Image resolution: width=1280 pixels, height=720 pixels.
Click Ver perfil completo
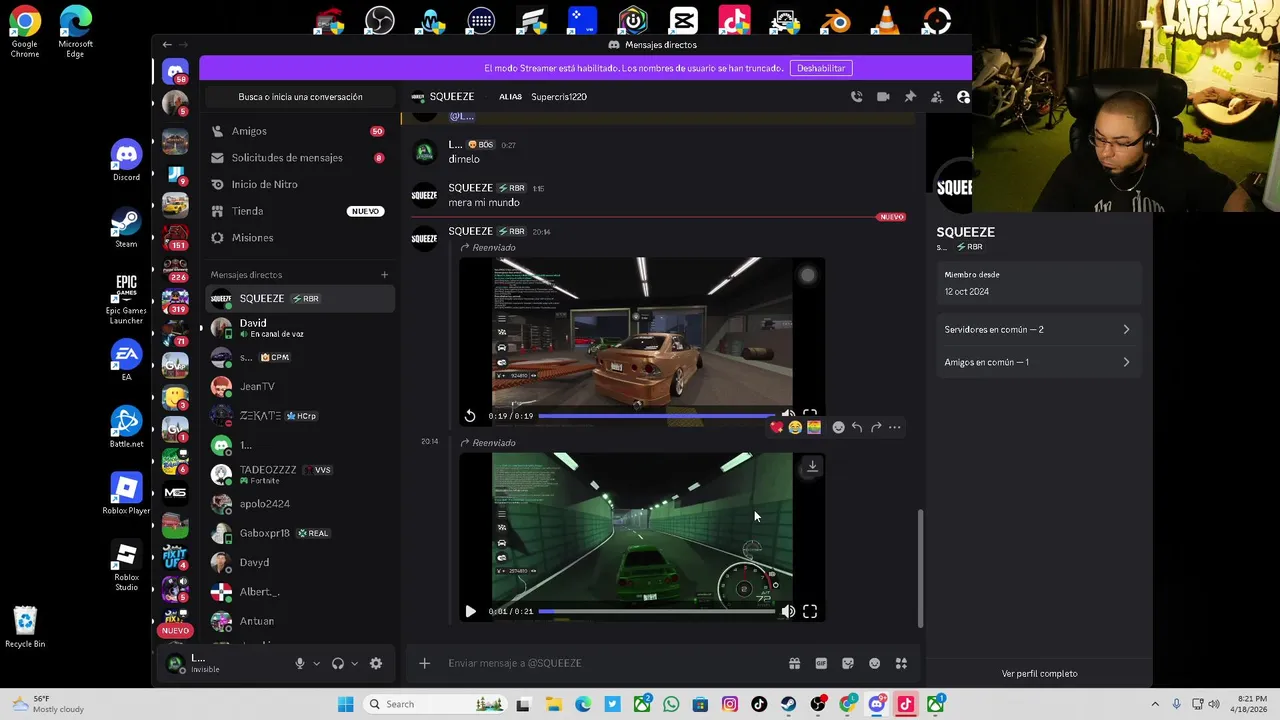tap(1039, 674)
